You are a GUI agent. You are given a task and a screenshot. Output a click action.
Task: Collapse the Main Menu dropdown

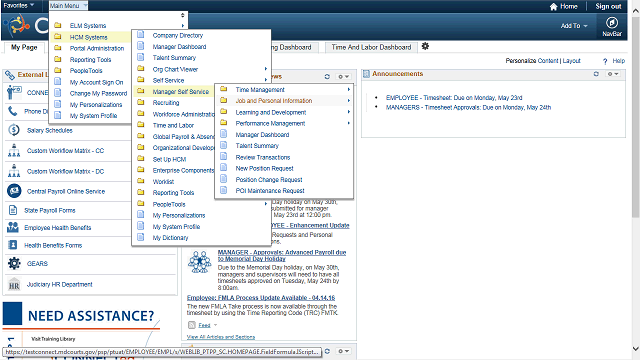(x=68, y=6)
